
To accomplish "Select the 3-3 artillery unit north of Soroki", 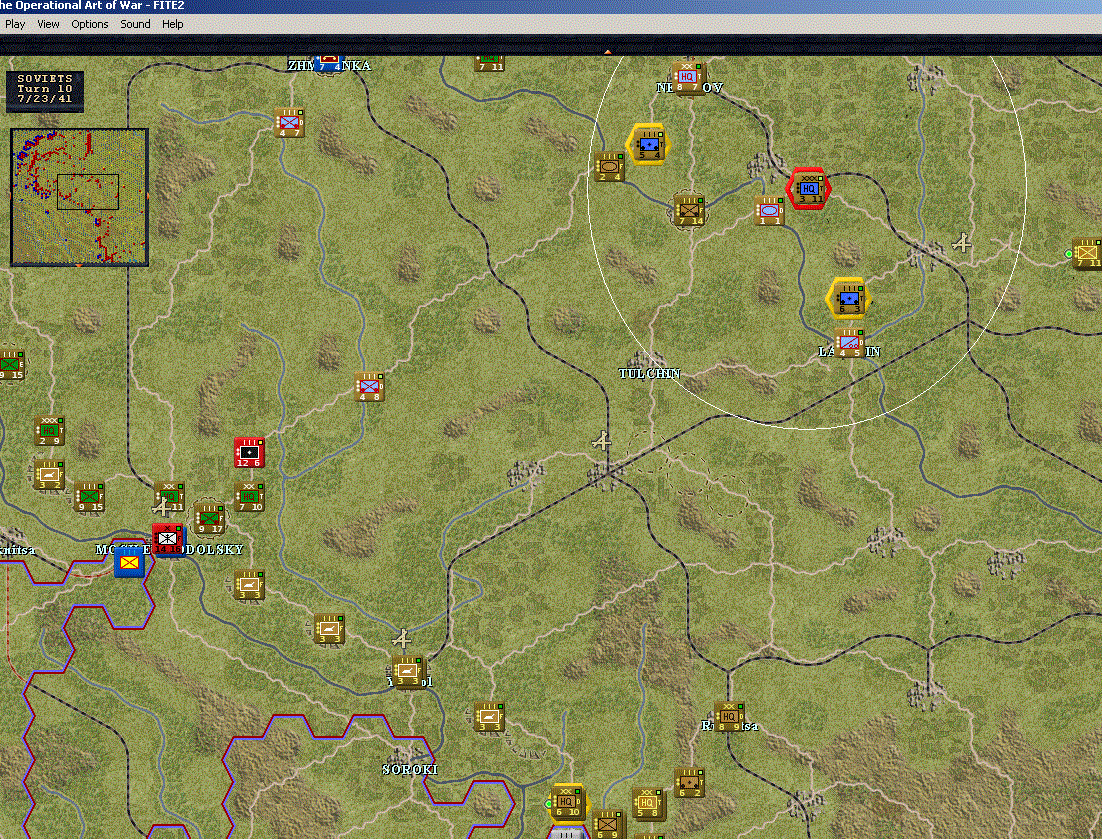I will pos(489,716).
